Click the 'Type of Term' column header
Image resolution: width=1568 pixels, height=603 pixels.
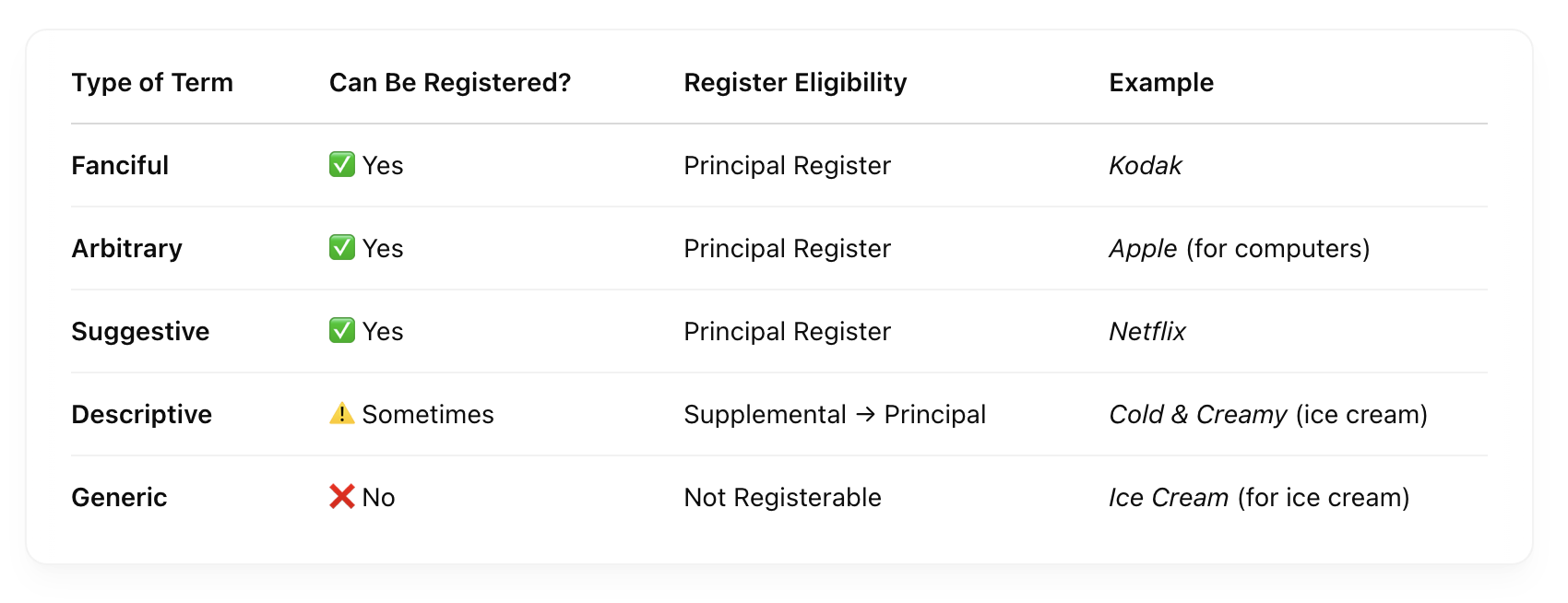click(152, 83)
